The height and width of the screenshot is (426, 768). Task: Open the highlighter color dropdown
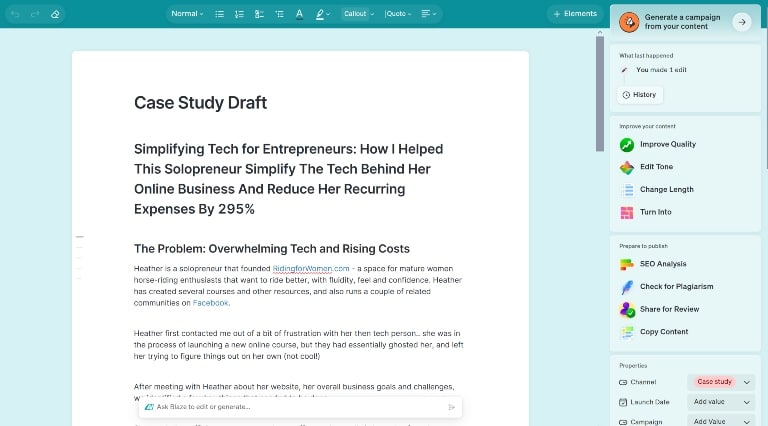click(x=322, y=14)
